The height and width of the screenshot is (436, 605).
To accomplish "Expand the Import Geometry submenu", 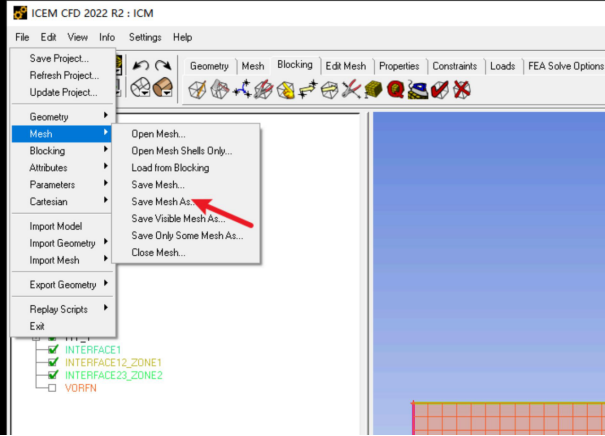I will pos(63,243).
